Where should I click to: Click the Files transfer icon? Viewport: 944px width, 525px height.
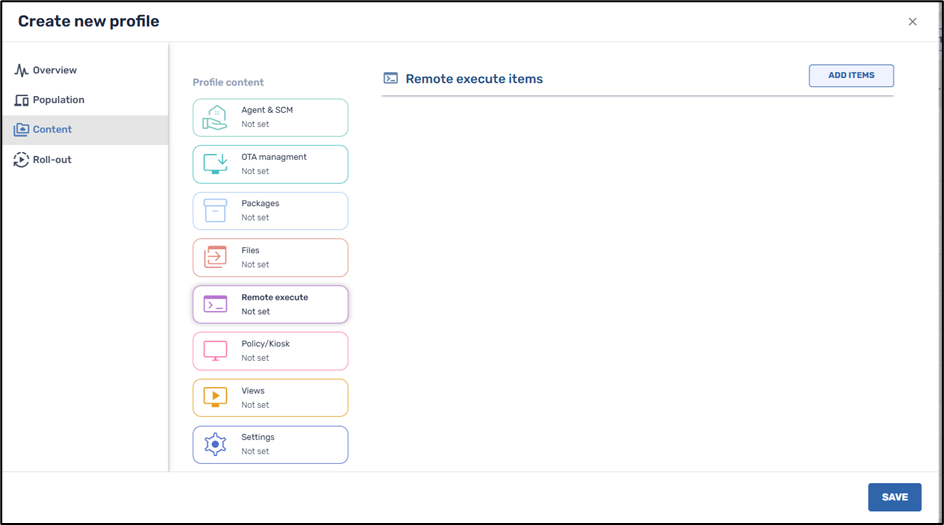[215, 257]
